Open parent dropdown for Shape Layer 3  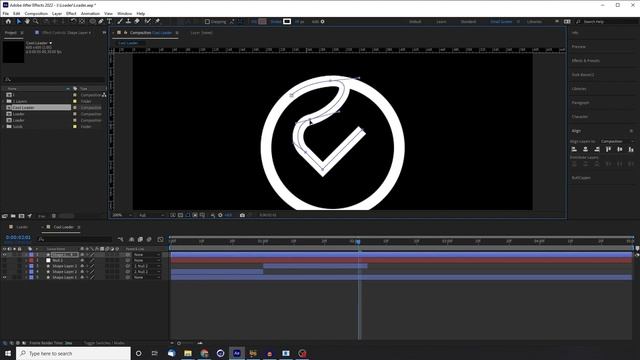[147, 266]
